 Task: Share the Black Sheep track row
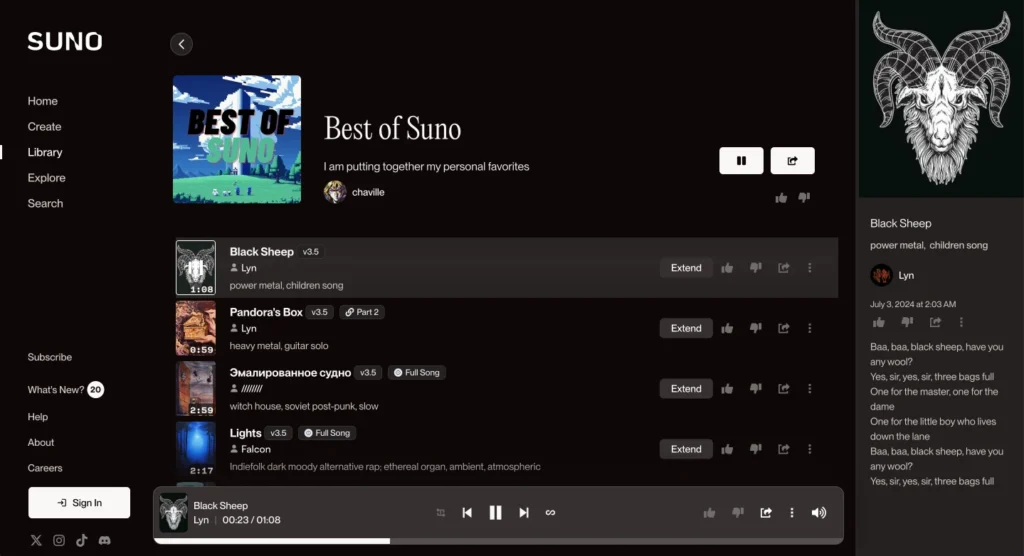click(x=784, y=268)
